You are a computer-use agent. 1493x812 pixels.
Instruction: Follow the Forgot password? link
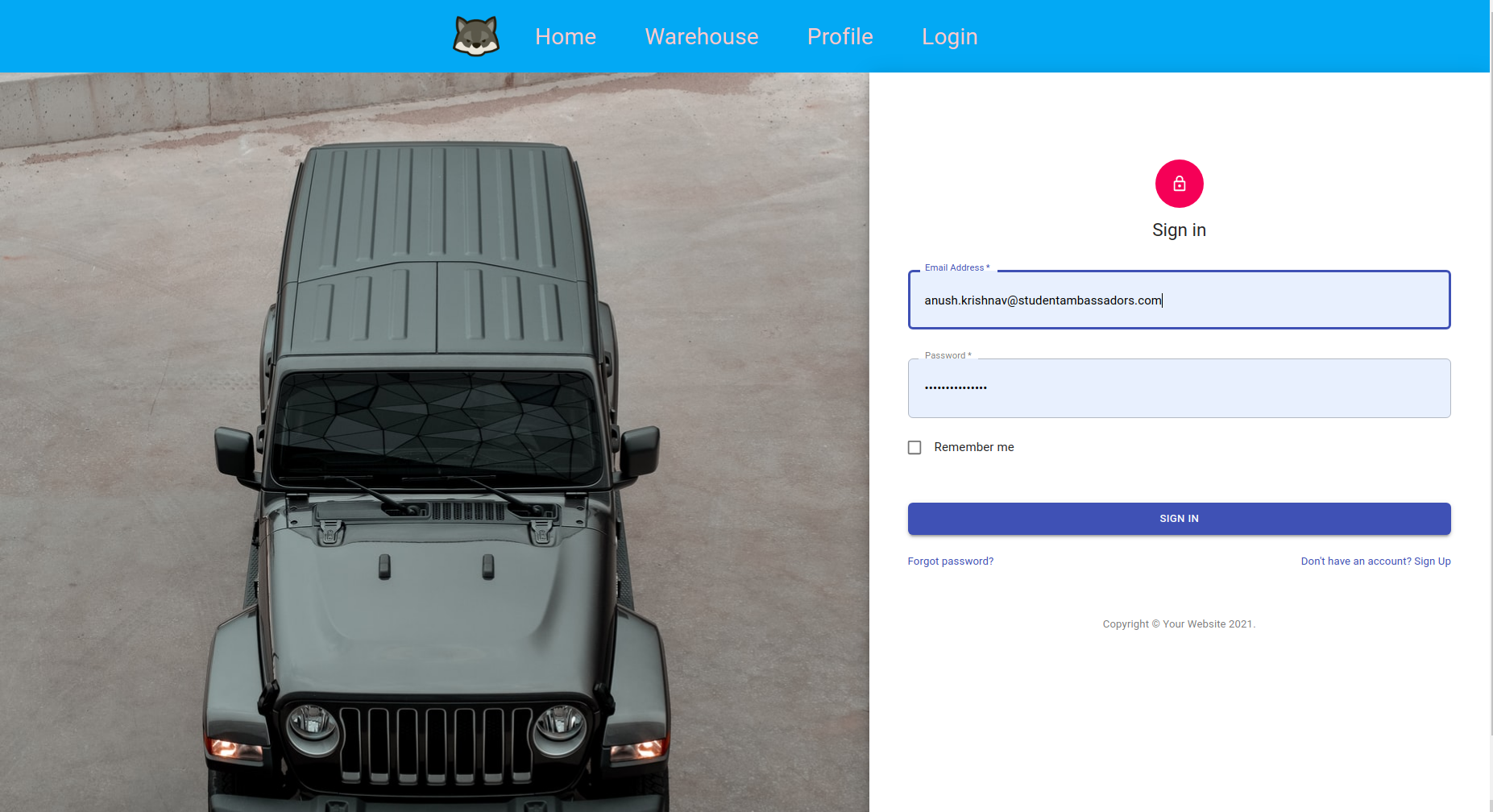[950, 561]
